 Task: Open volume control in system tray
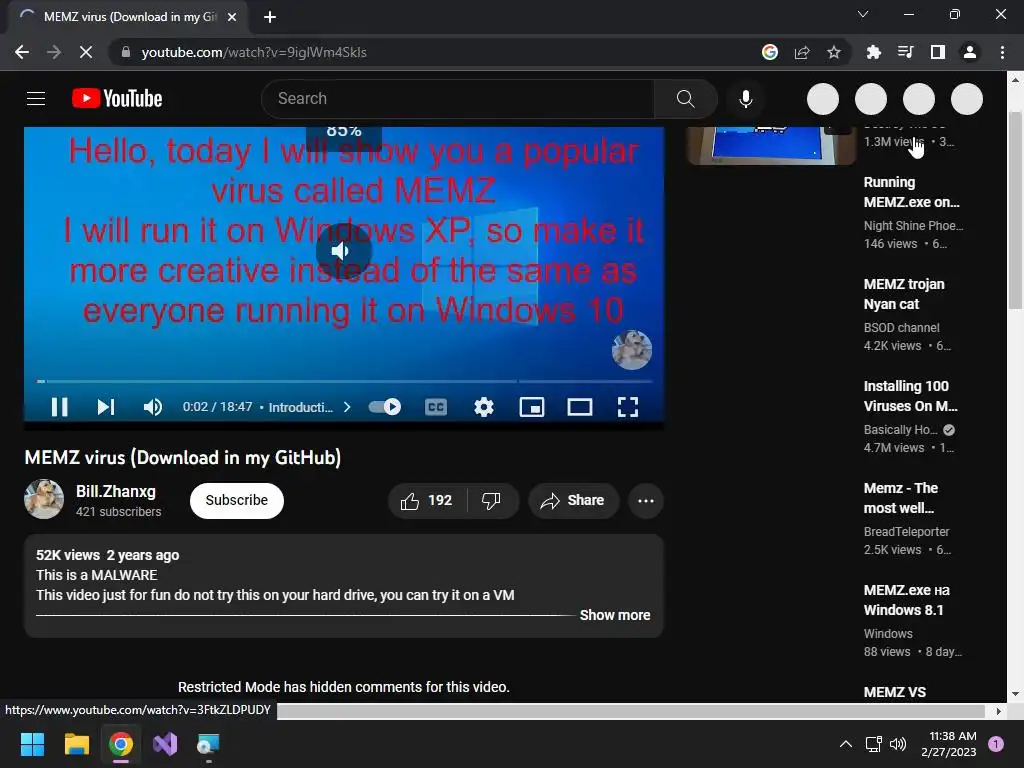pyautogui.click(x=898, y=744)
